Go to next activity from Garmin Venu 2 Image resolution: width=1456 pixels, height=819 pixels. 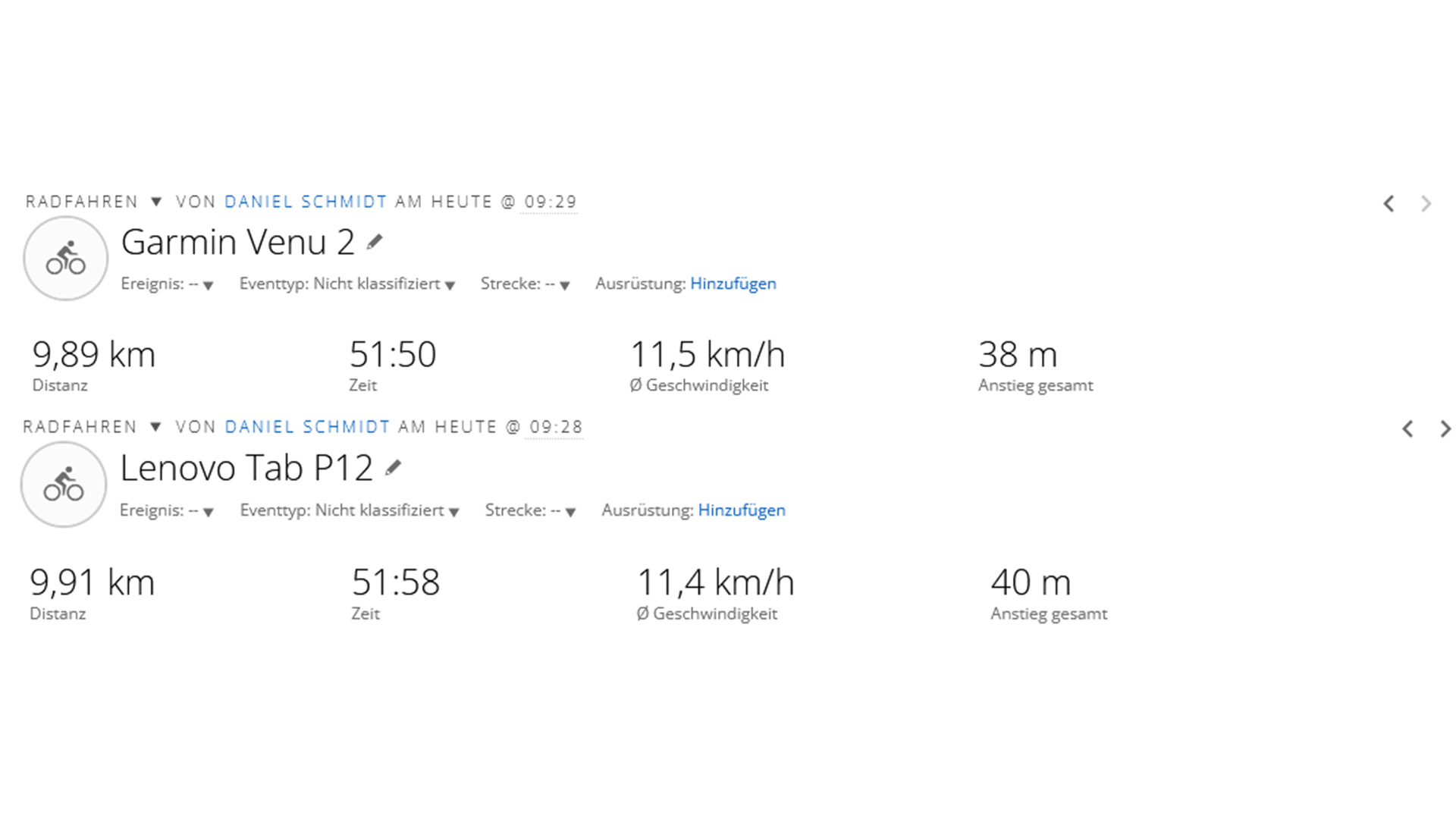pos(1426,203)
